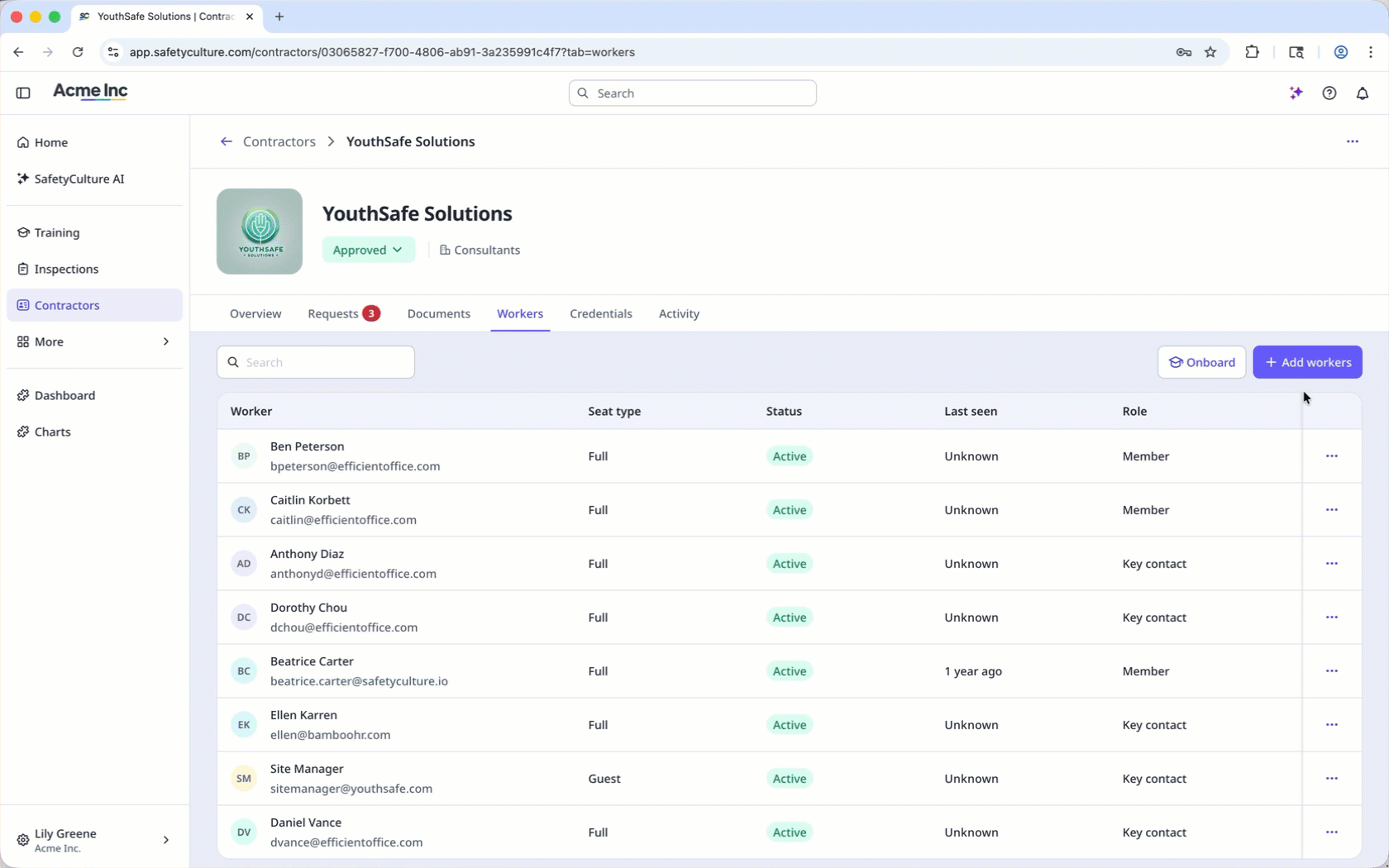Expand Lily Greene account menu
The width and height of the screenshot is (1389, 868).
(94, 840)
